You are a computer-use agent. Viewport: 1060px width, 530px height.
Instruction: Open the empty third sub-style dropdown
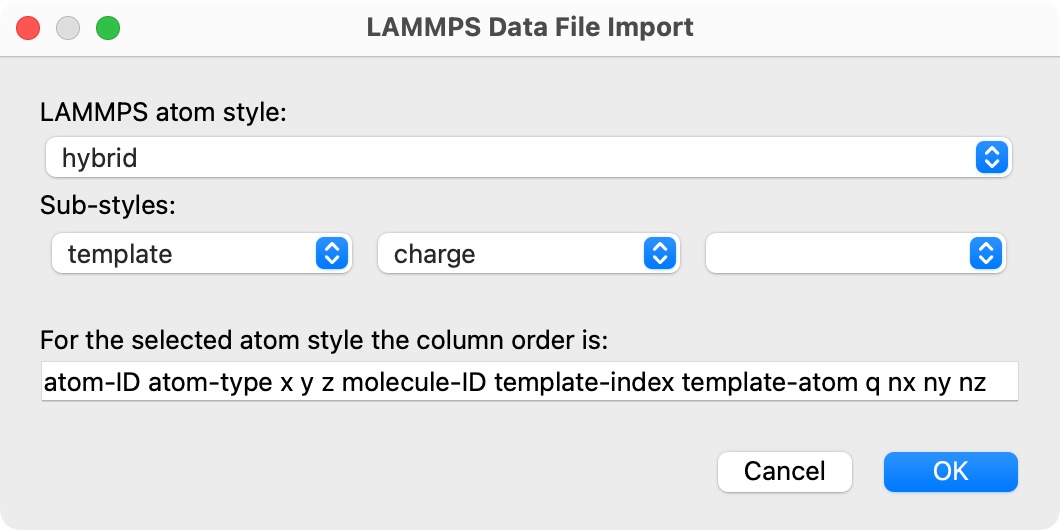click(x=840, y=254)
